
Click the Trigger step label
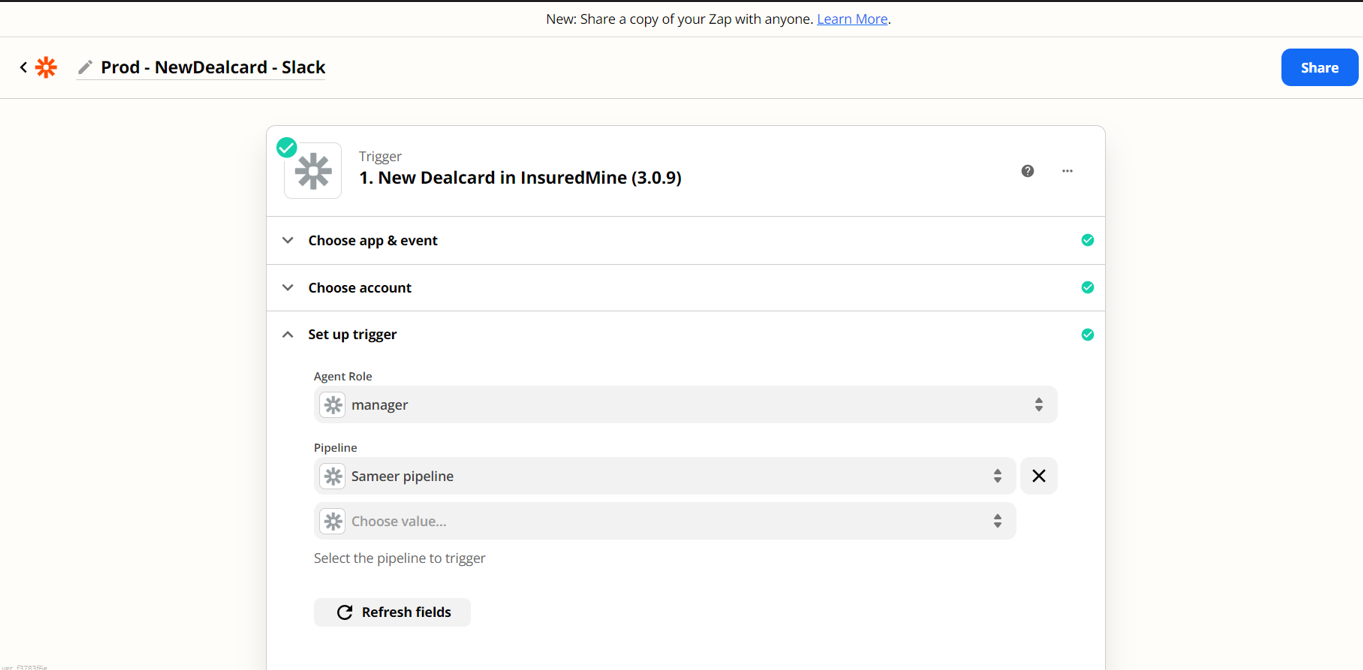(380, 156)
